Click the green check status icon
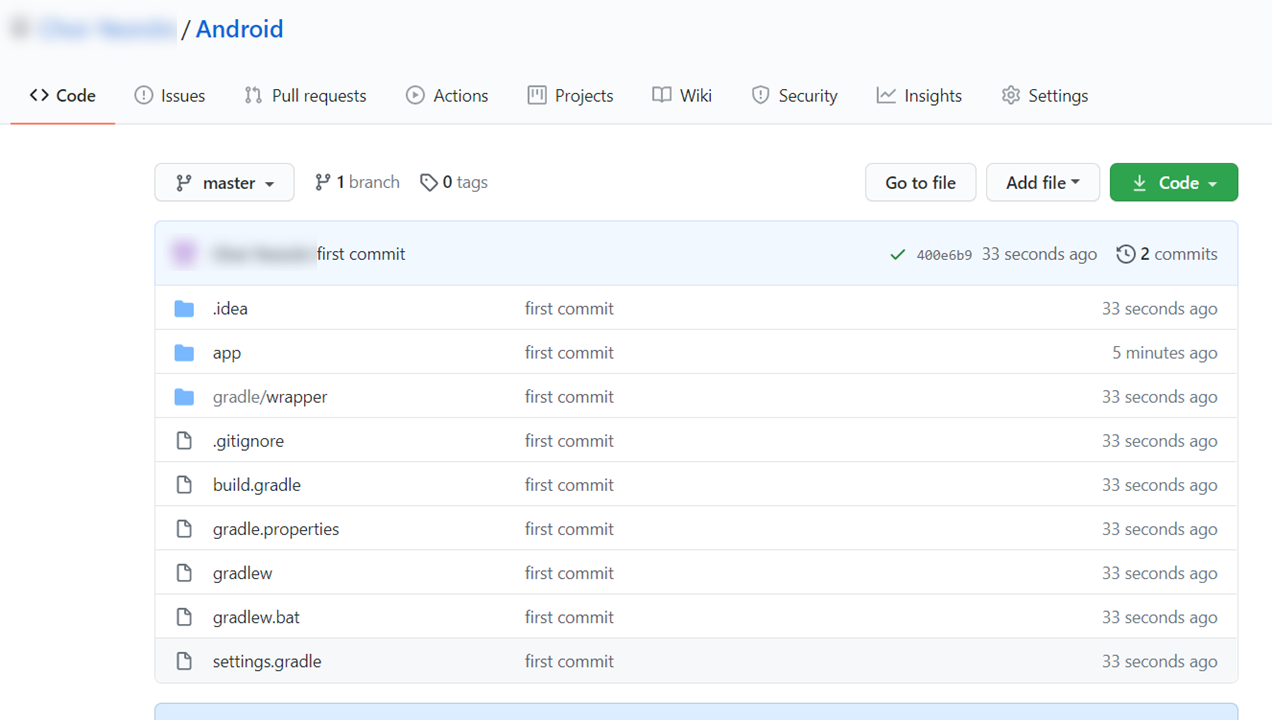This screenshot has height=720, width=1272. pyautogui.click(x=898, y=255)
